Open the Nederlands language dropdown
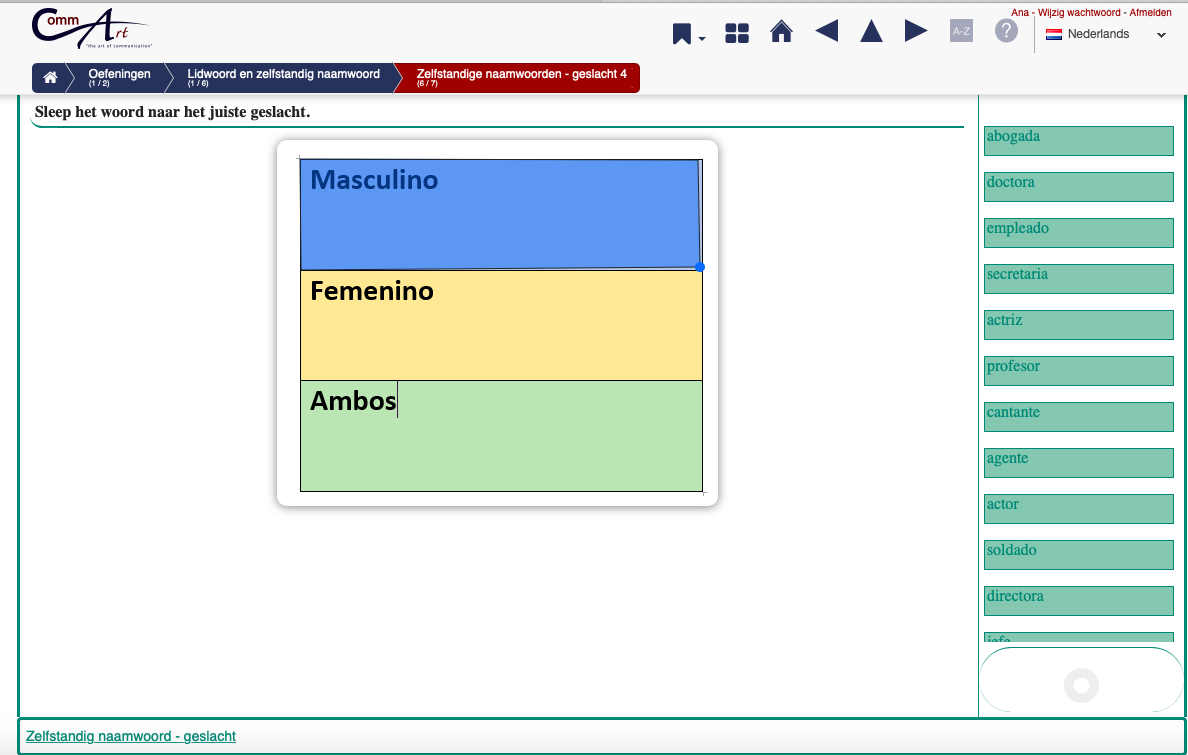This screenshot has width=1188, height=755. click(x=1106, y=34)
